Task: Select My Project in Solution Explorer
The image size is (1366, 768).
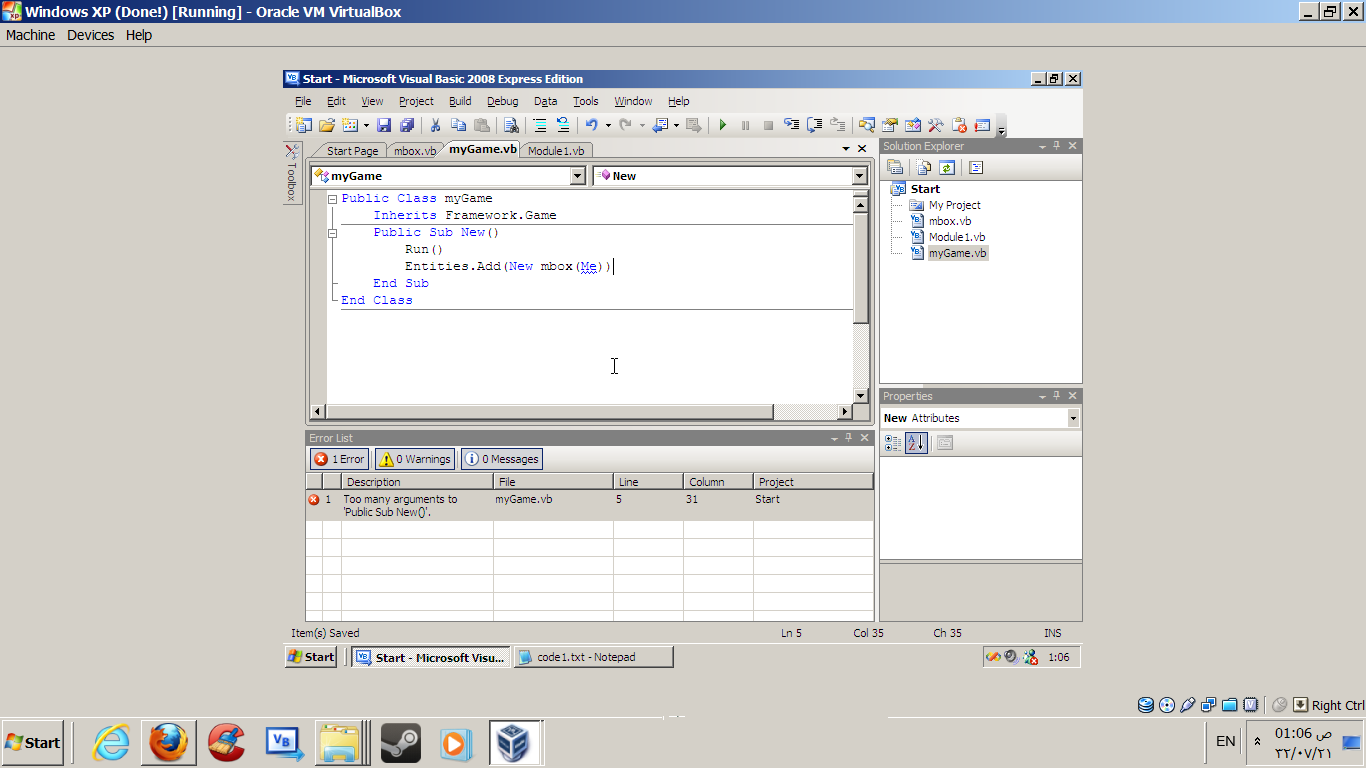Action: 955,205
